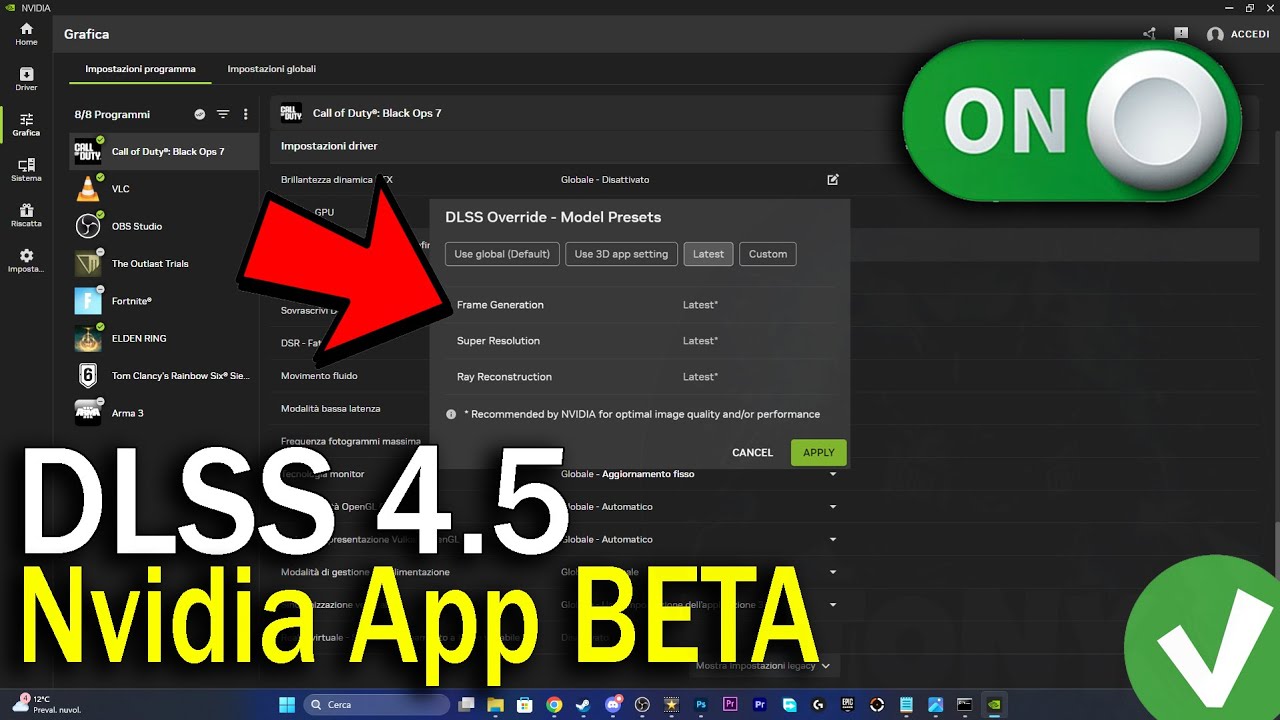This screenshot has width=1280, height=720.
Task: Expand Mostra impostazioni legacy
Action: pos(763,666)
